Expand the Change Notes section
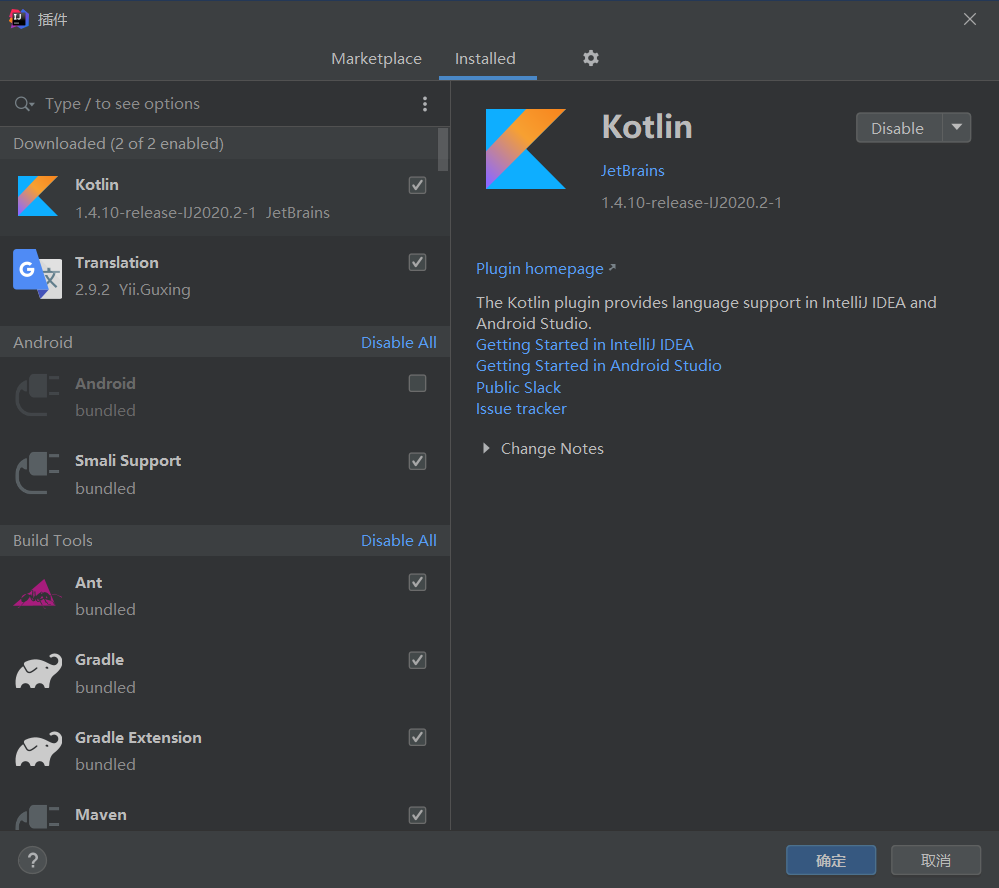Screen dimensions: 999x888 (x=486, y=448)
